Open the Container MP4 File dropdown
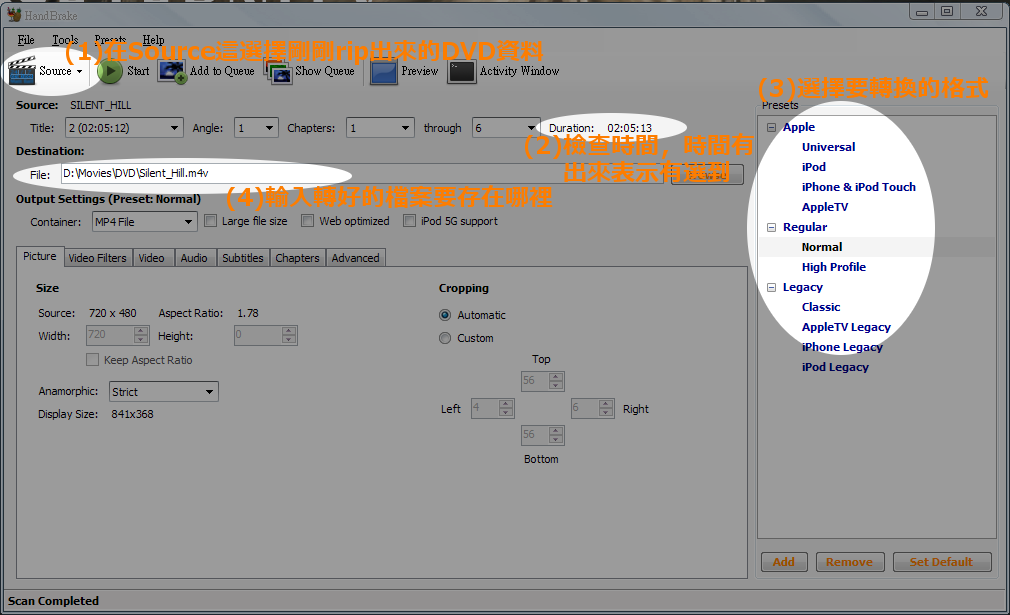The image size is (1010, 615). 144,222
